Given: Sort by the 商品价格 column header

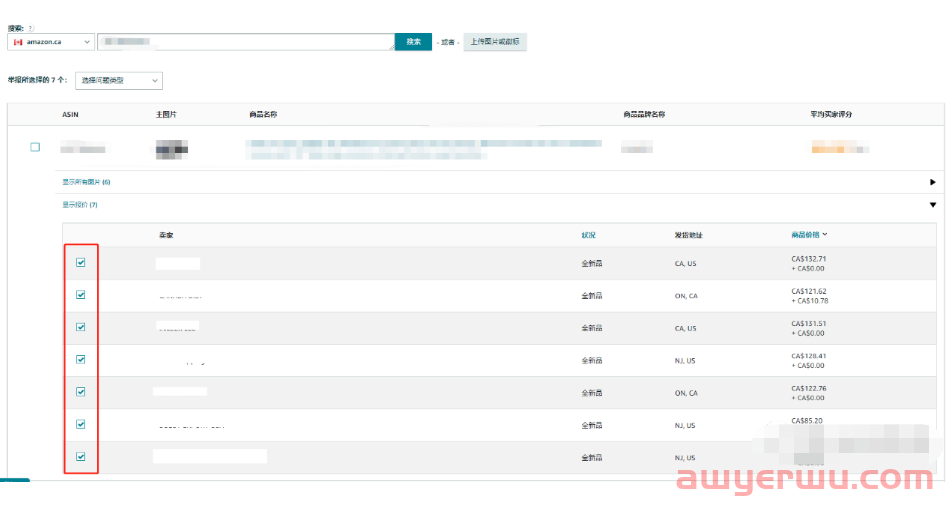Looking at the screenshot, I should tap(809, 234).
